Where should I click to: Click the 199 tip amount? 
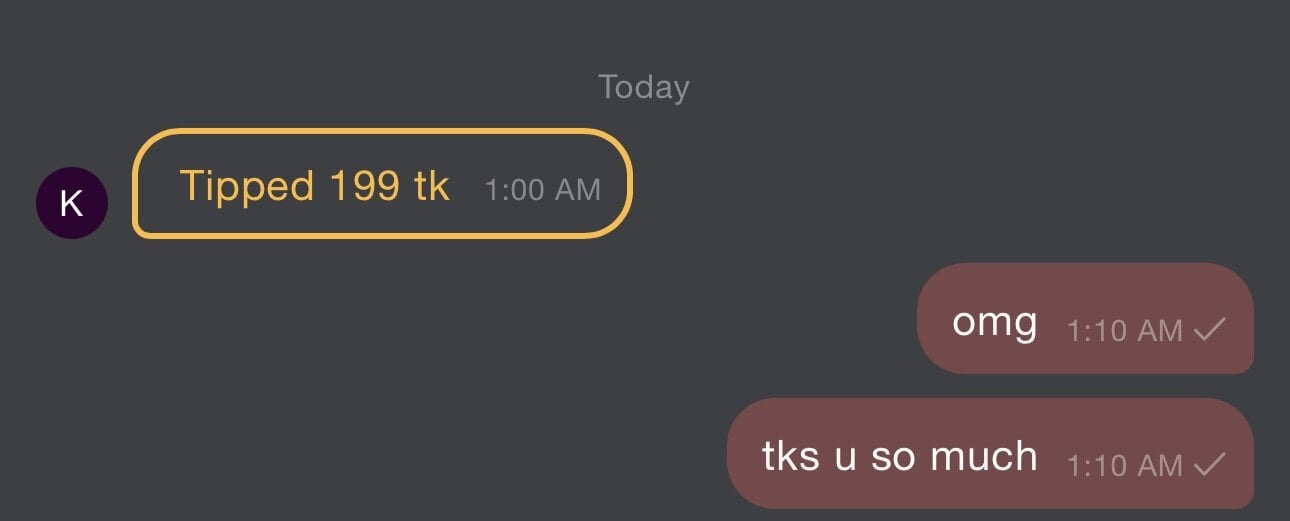click(364, 186)
